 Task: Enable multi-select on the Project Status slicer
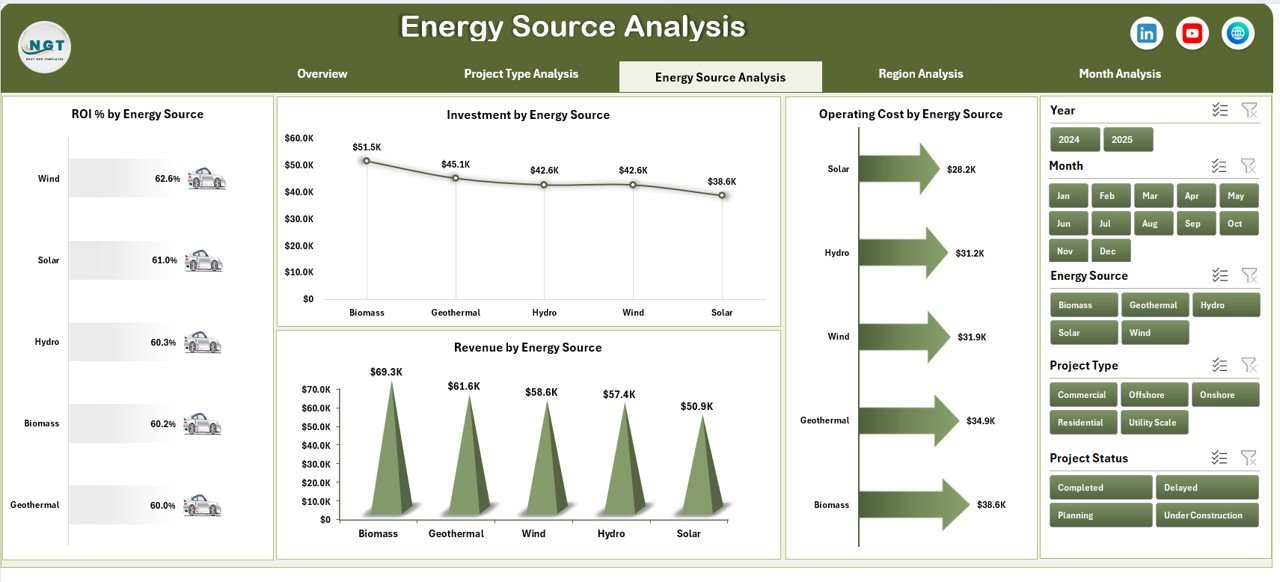[1218, 457]
